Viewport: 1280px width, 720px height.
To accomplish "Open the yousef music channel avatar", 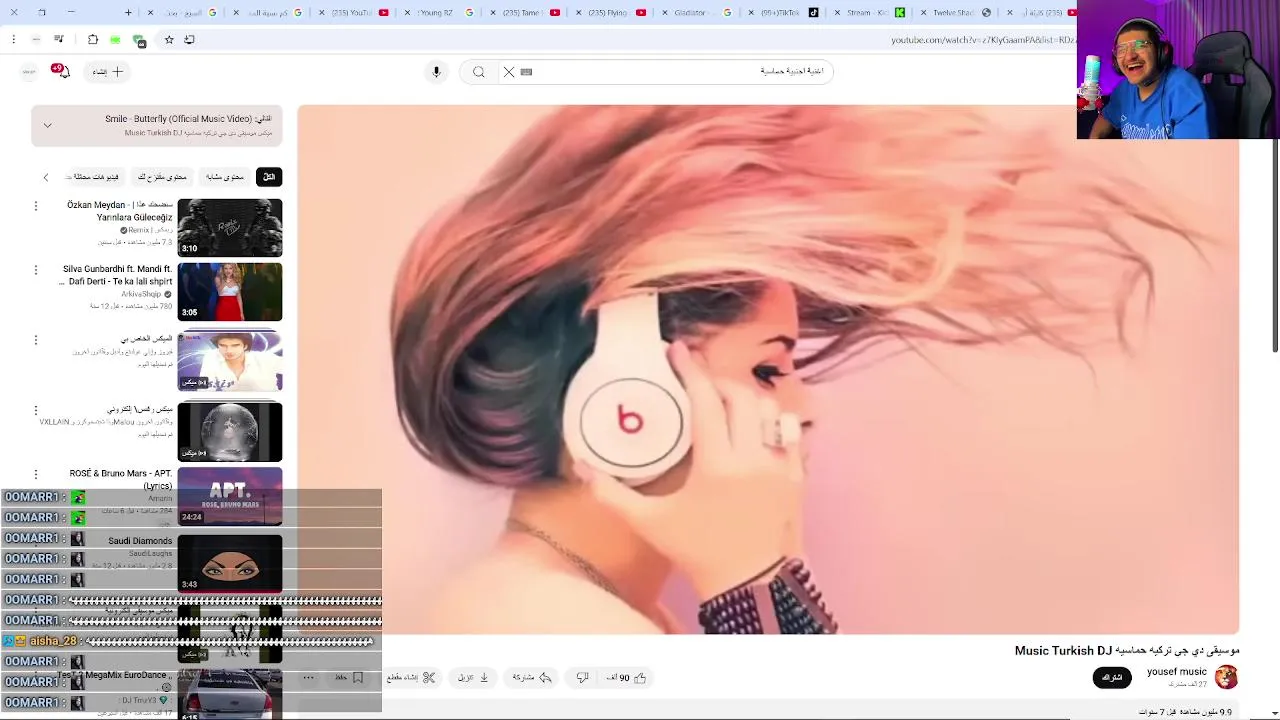I will 1226,677.
